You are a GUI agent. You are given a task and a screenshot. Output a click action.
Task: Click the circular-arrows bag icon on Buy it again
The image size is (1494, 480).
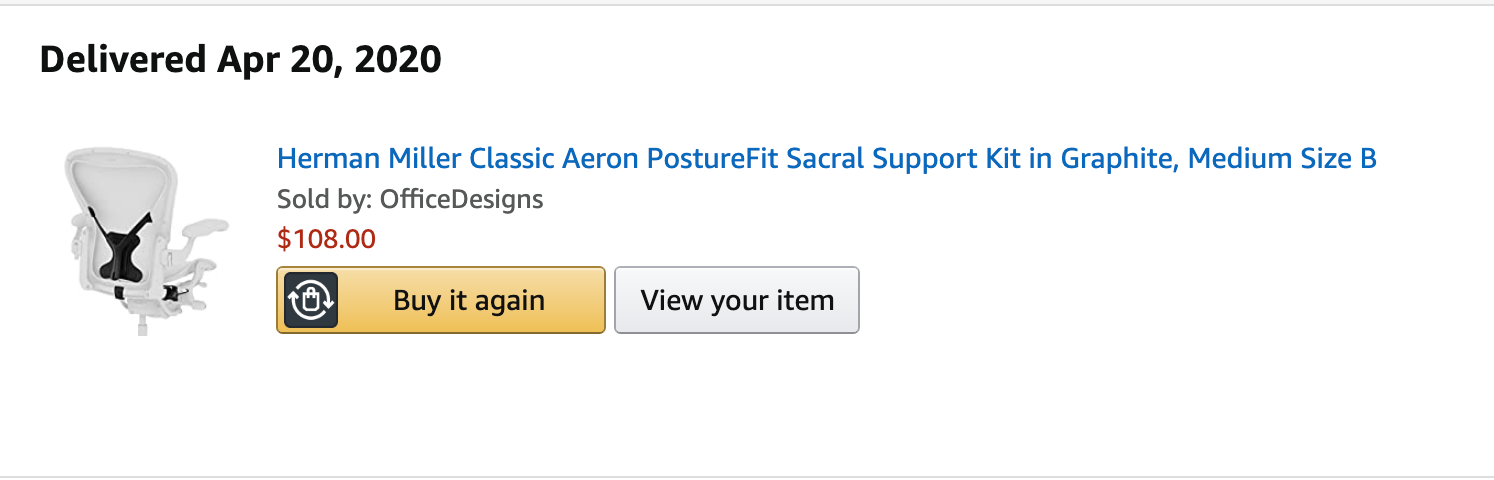pyautogui.click(x=311, y=300)
